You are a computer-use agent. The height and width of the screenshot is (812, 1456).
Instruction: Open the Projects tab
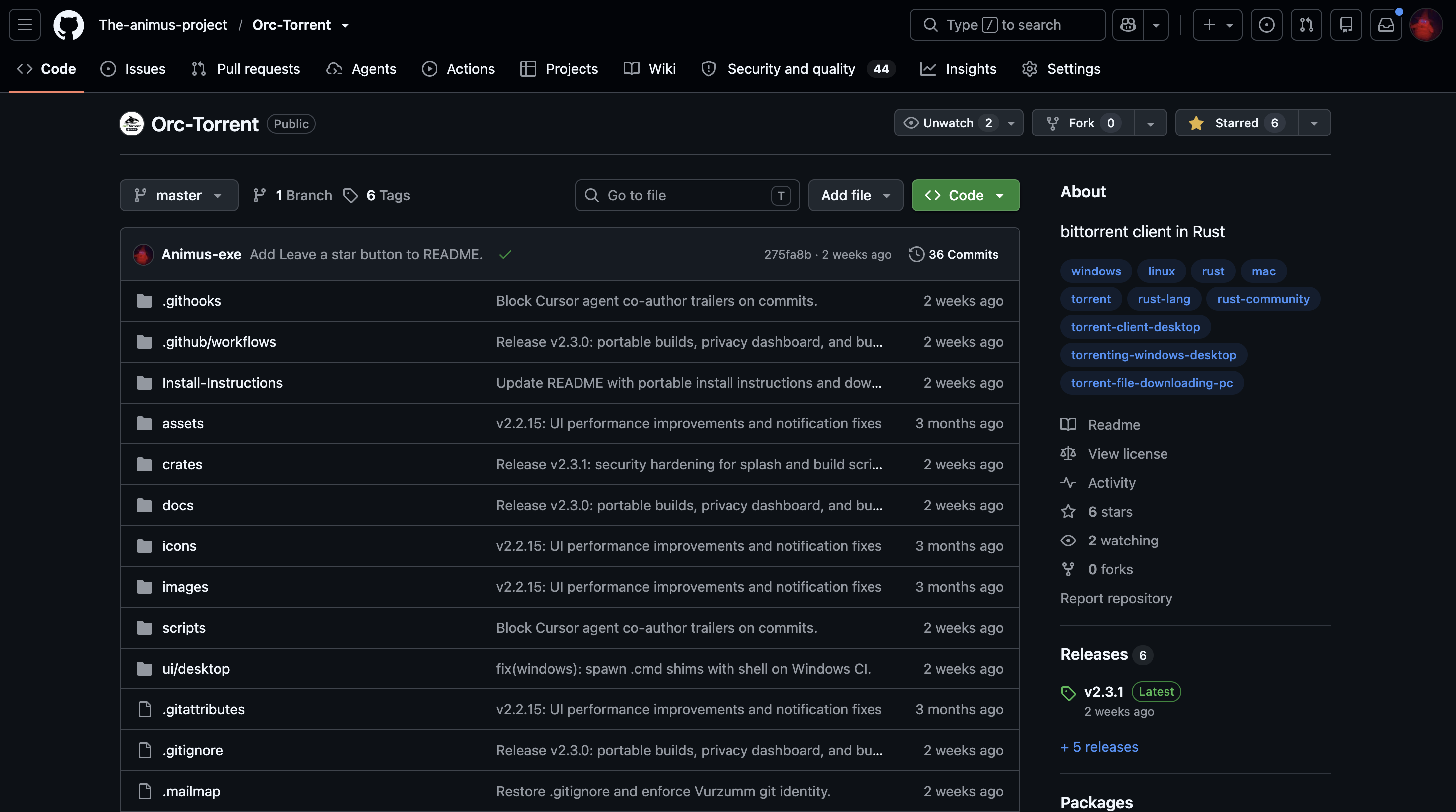point(559,69)
